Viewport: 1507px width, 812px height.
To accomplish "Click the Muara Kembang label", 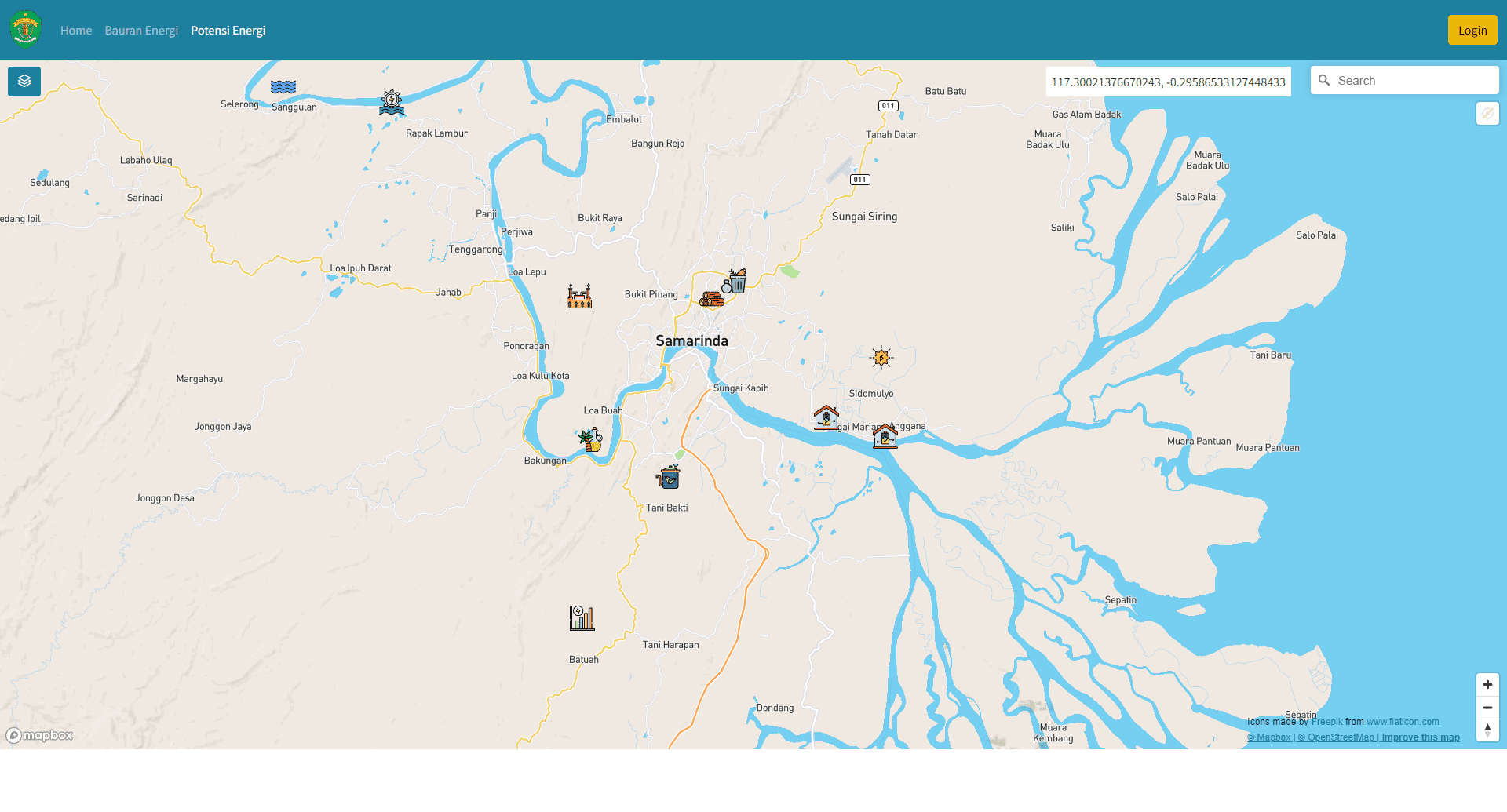I will click(x=1053, y=733).
